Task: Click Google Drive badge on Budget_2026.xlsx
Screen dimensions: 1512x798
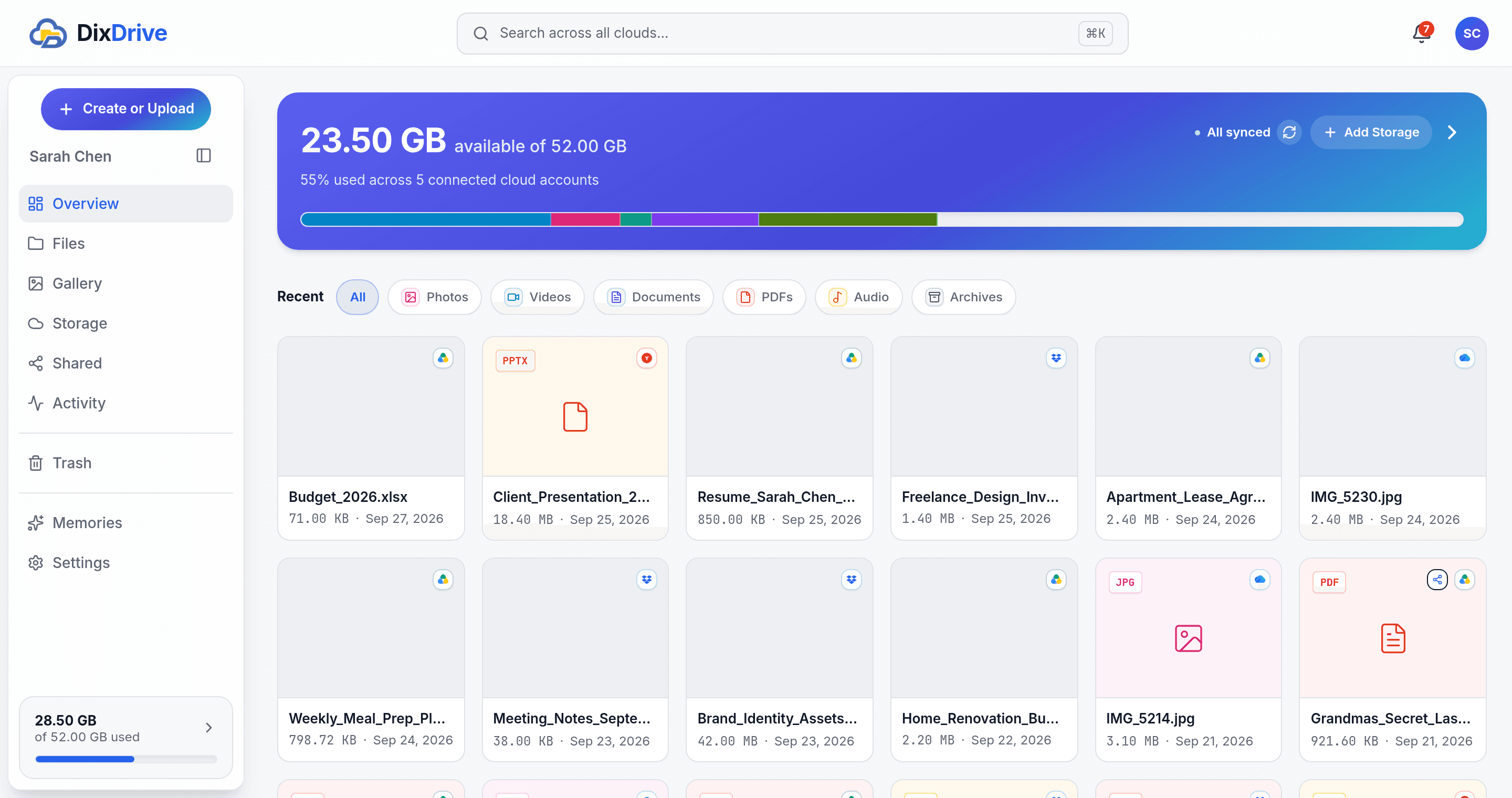Action: click(443, 358)
